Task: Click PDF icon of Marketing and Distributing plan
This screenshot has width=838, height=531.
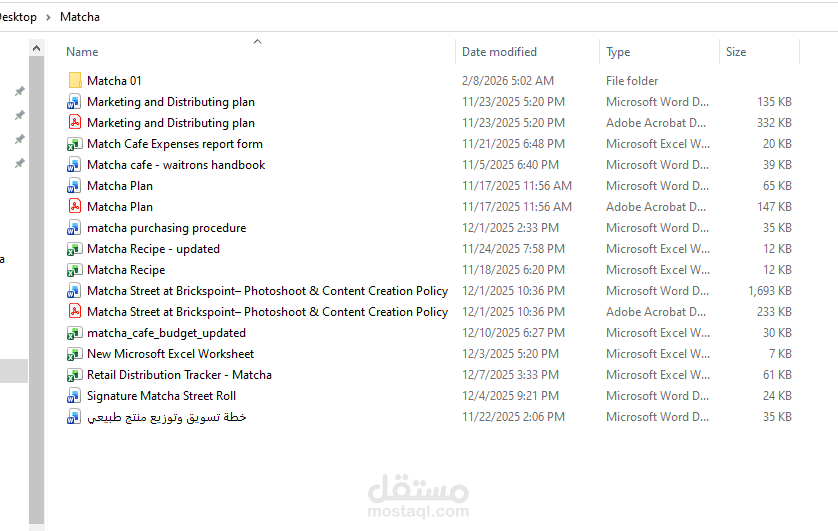Action: (74, 122)
